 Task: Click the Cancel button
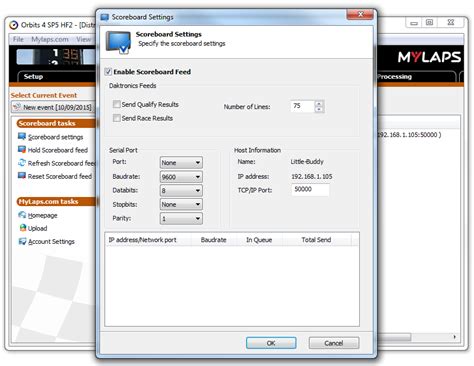point(334,343)
